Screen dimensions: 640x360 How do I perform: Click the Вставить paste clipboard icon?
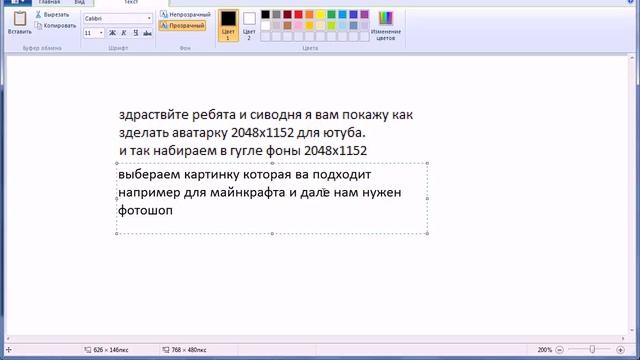tap(20, 19)
